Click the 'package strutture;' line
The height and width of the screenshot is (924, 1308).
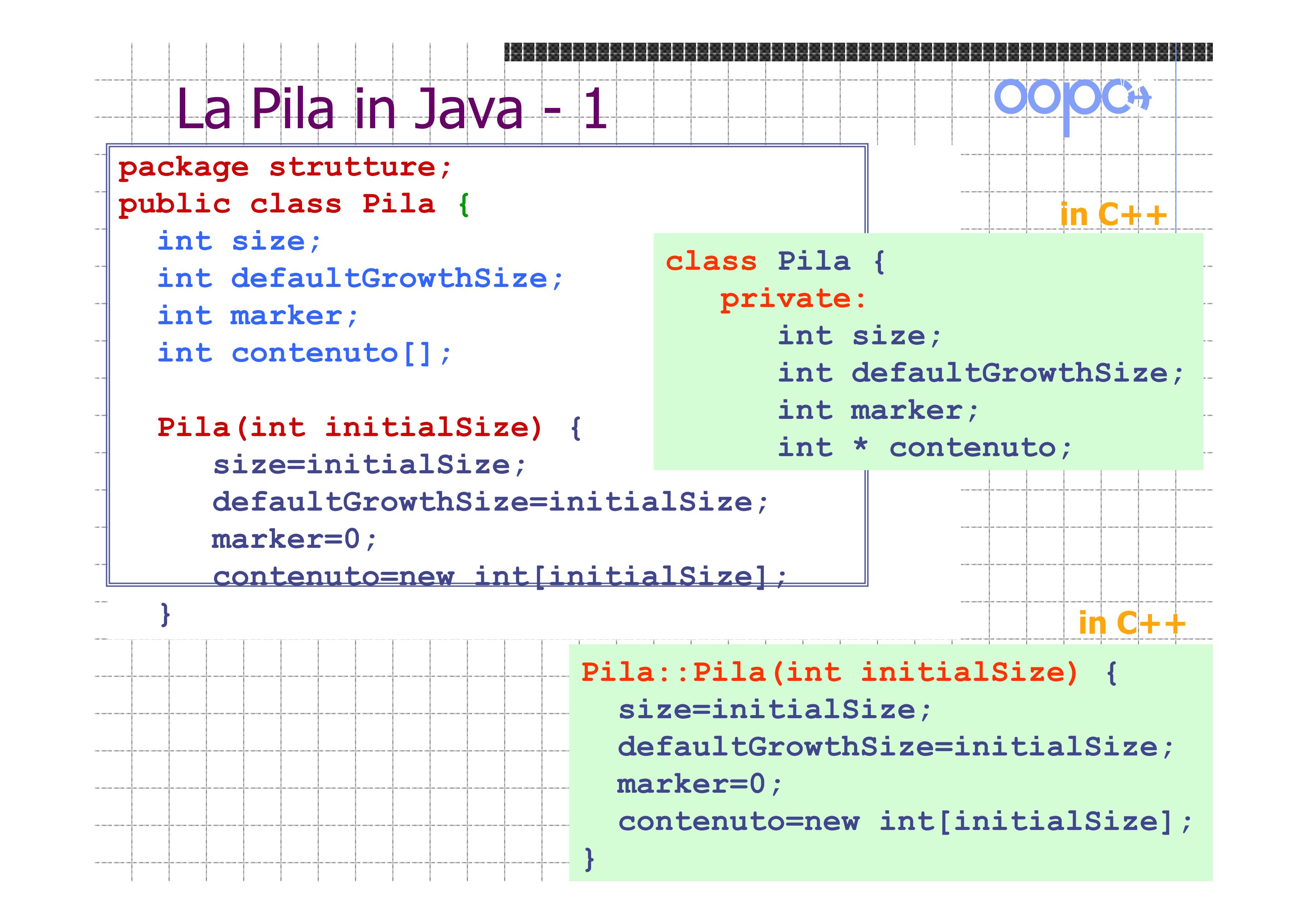pyautogui.click(x=285, y=167)
